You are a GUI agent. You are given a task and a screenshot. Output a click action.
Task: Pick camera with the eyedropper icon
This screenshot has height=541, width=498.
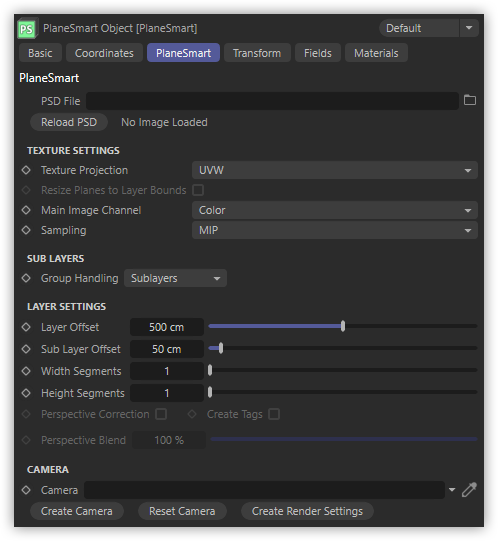469,490
